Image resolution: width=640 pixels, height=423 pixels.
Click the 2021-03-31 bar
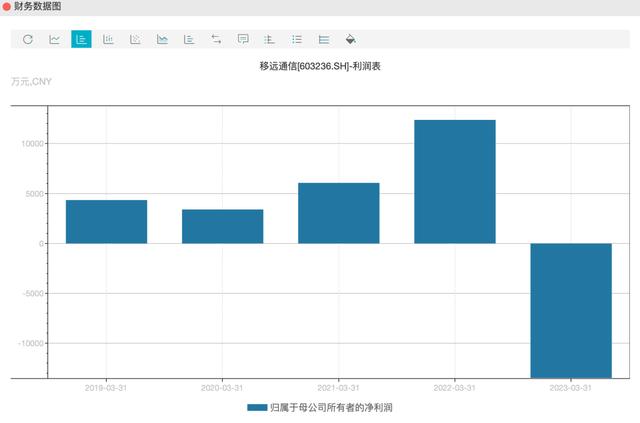[339, 213]
